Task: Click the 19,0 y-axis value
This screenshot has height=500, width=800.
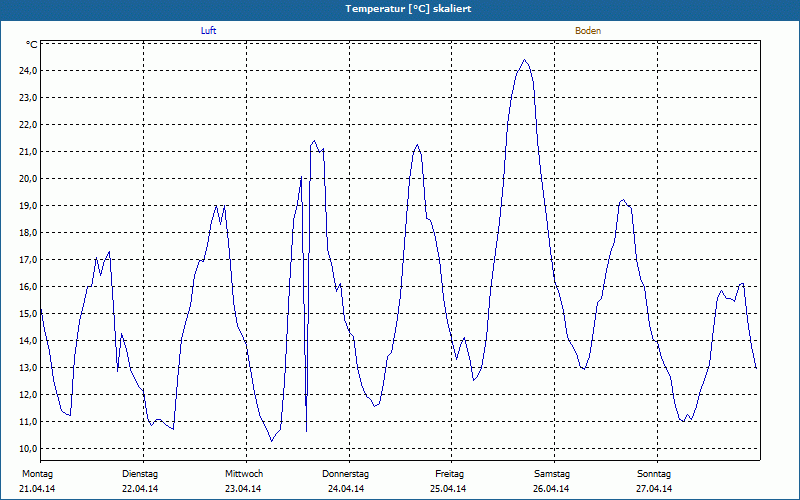Action: click(28, 206)
